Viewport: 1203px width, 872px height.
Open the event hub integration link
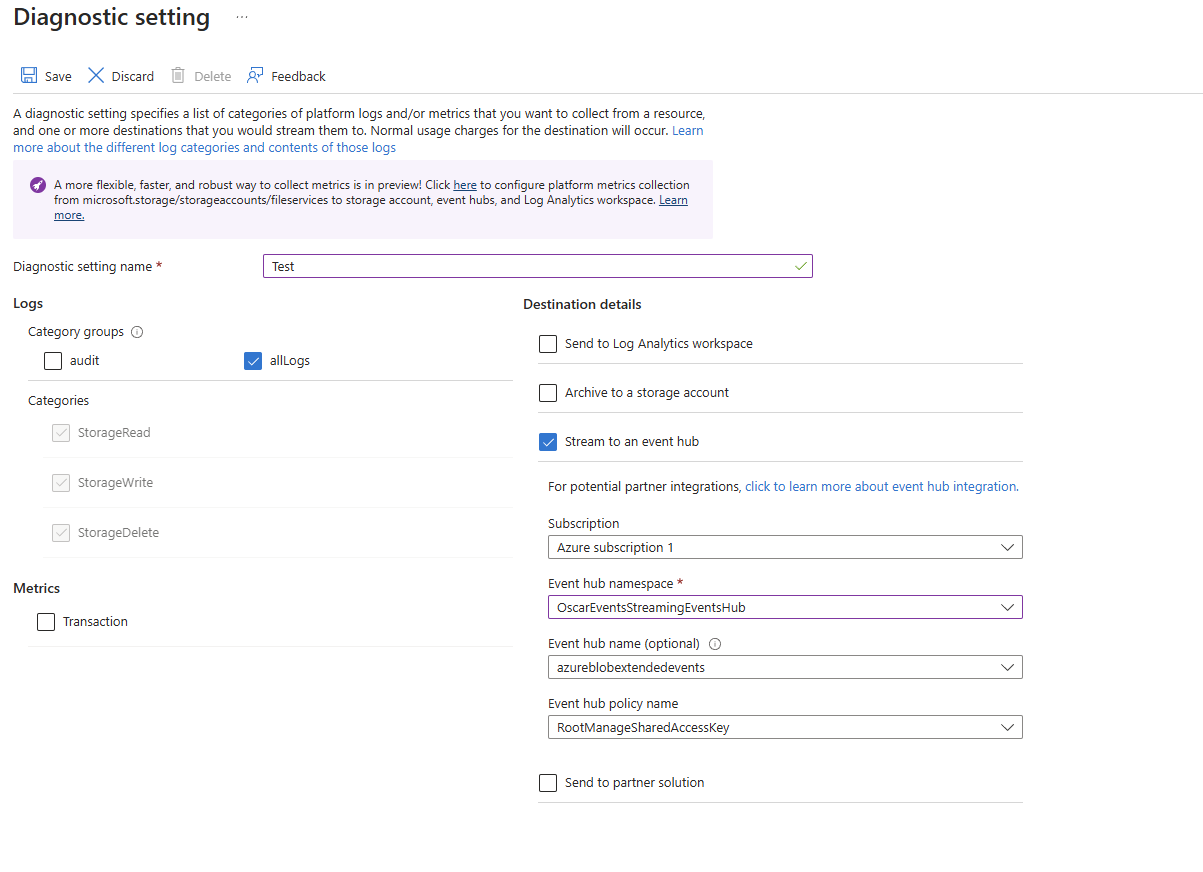pyautogui.click(x=880, y=487)
